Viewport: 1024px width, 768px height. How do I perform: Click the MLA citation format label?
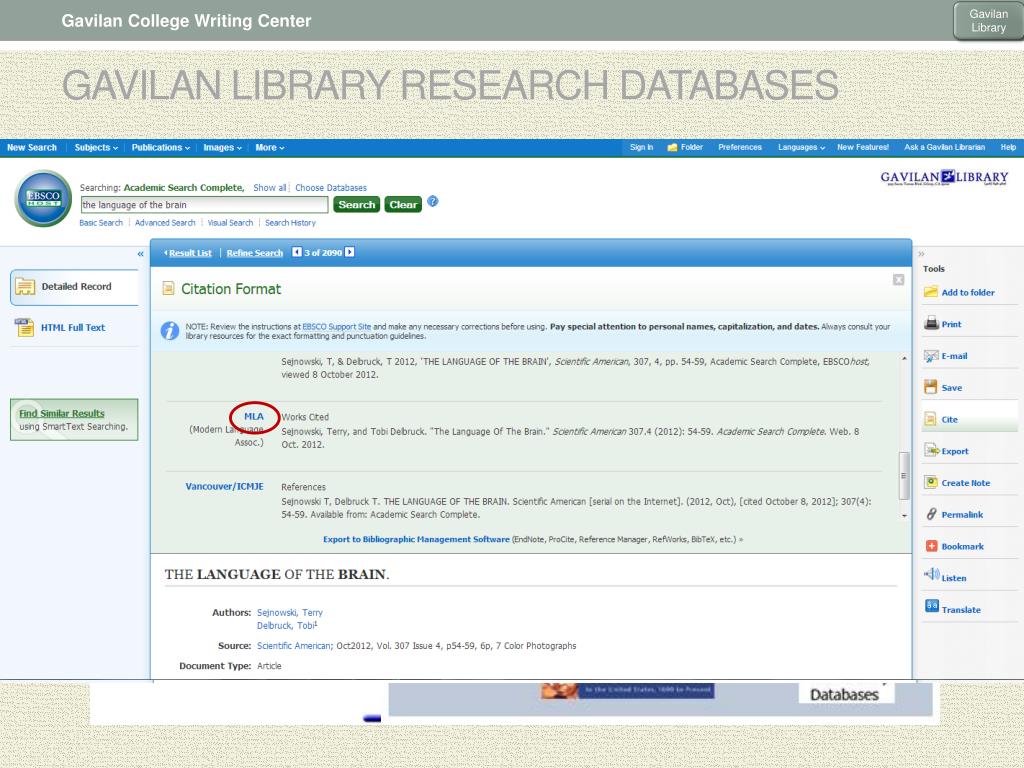tap(254, 417)
